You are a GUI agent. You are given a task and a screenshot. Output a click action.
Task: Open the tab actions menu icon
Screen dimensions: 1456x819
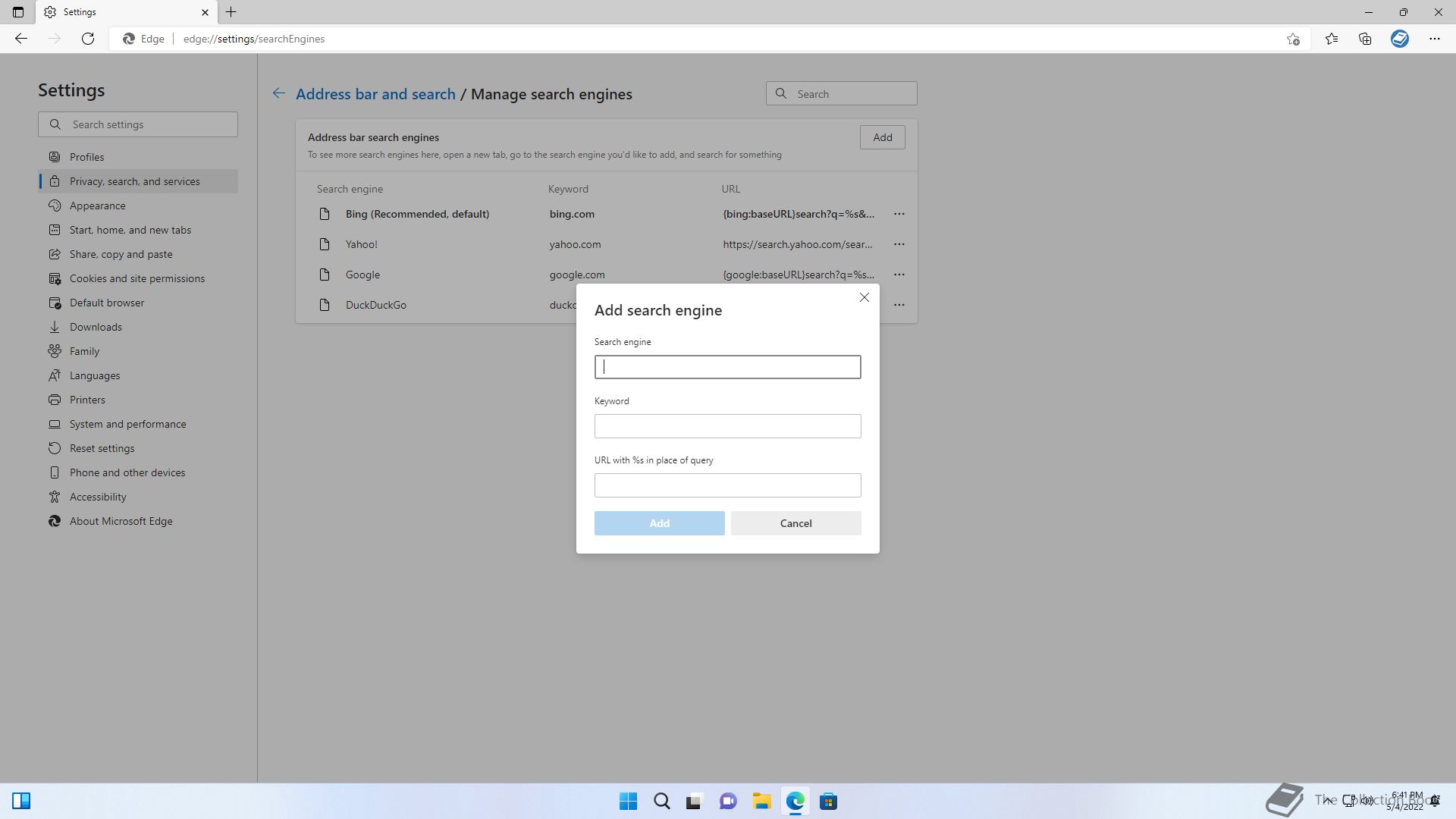pyautogui.click(x=18, y=12)
